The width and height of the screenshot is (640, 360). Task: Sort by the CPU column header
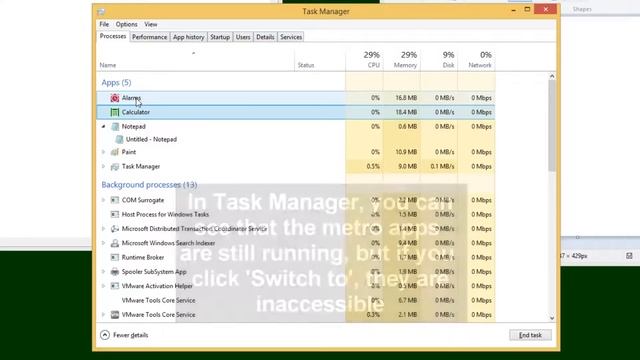(x=364, y=60)
